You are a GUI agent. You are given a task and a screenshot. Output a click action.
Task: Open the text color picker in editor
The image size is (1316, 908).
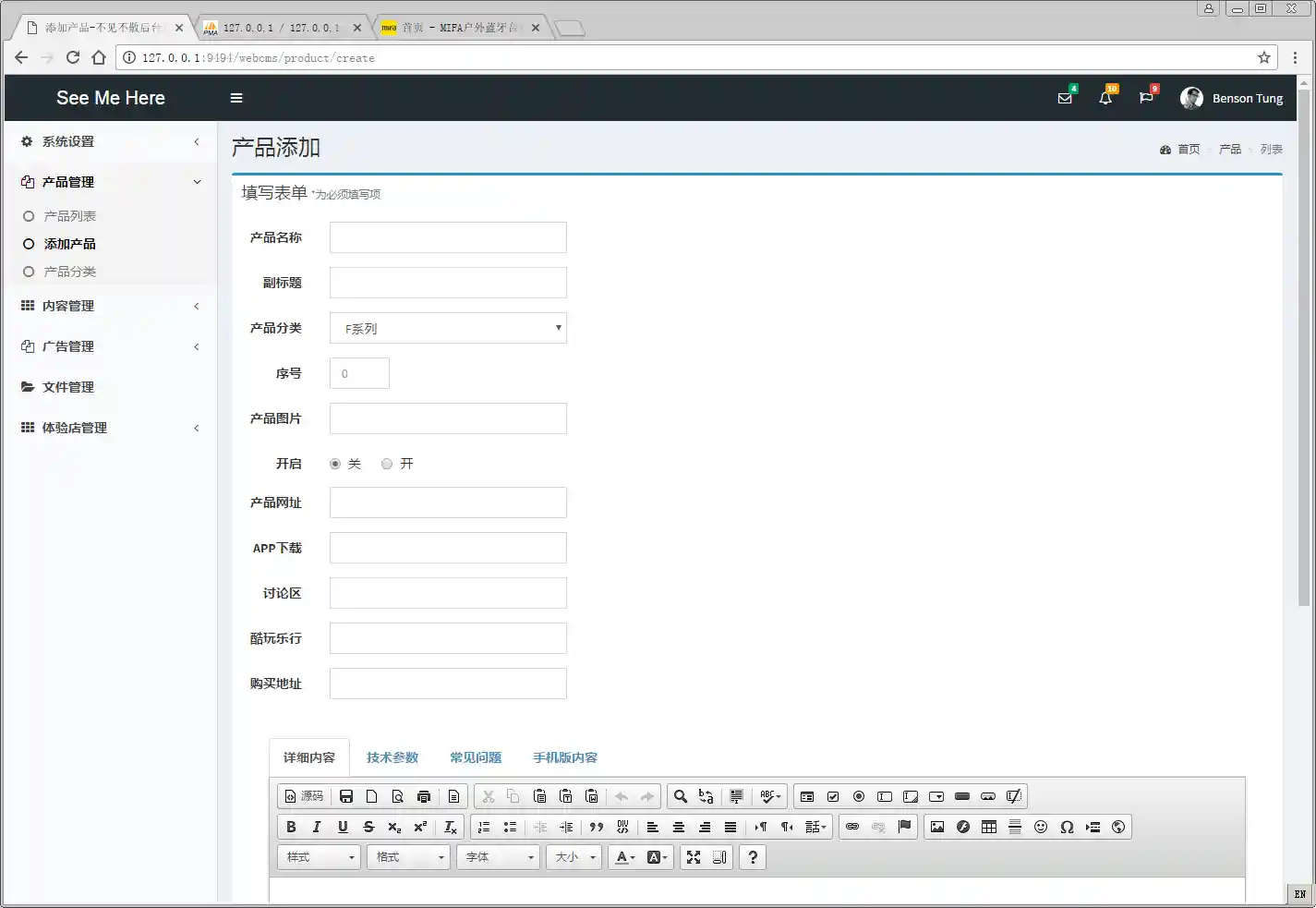[625, 857]
